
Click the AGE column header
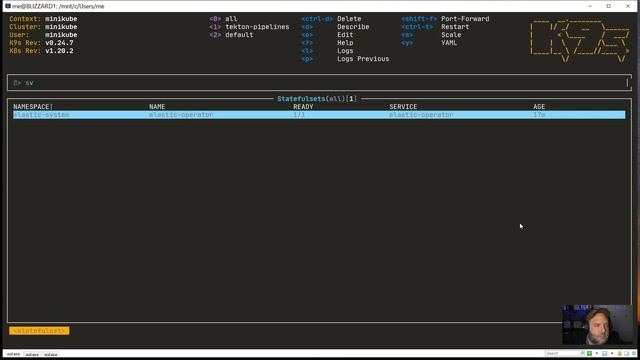point(539,107)
